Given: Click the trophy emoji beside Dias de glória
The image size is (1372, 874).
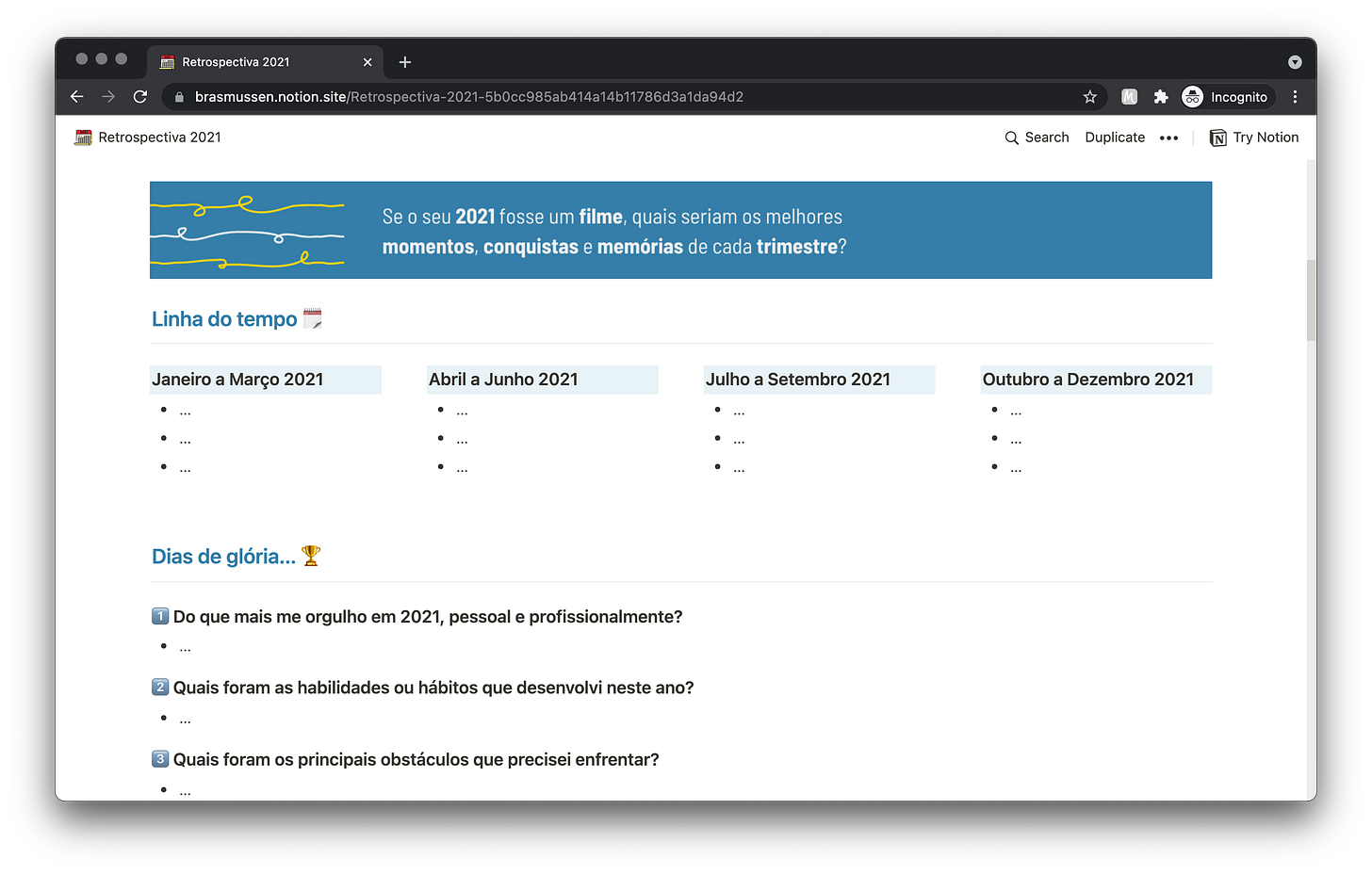Looking at the screenshot, I should coord(311,556).
